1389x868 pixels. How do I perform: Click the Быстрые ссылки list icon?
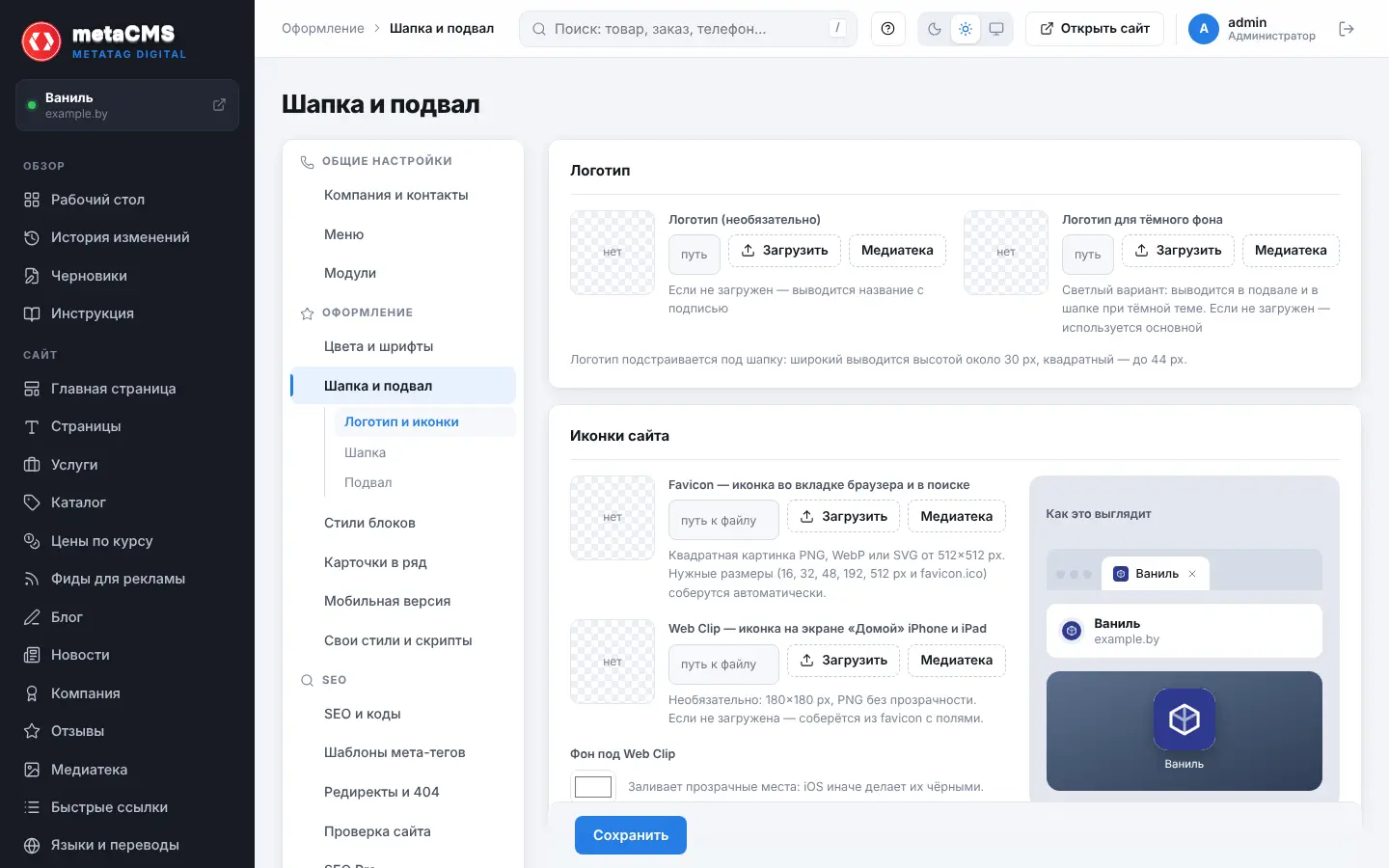tap(32, 807)
